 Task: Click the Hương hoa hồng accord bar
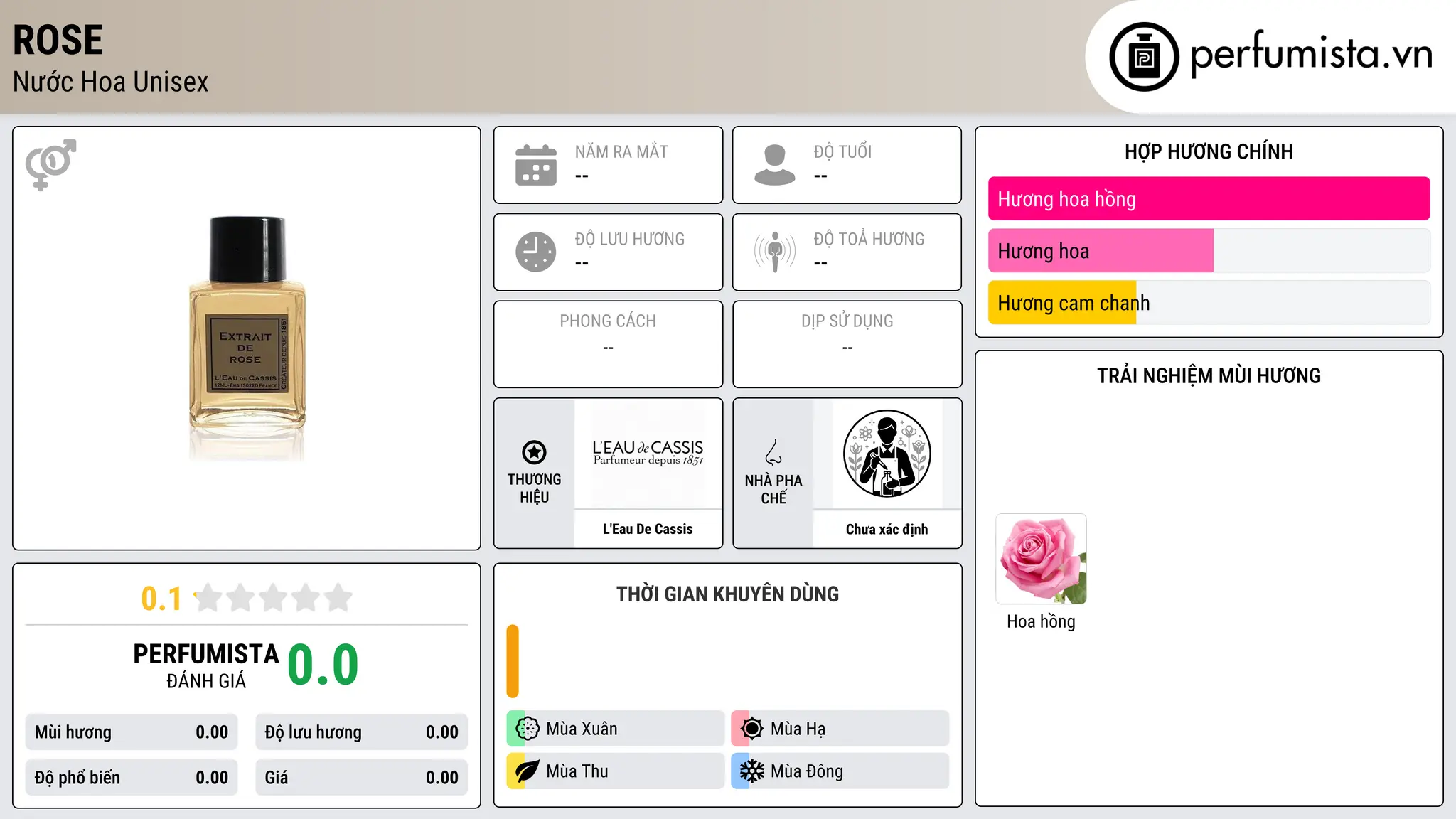(x=1209, y=199)
